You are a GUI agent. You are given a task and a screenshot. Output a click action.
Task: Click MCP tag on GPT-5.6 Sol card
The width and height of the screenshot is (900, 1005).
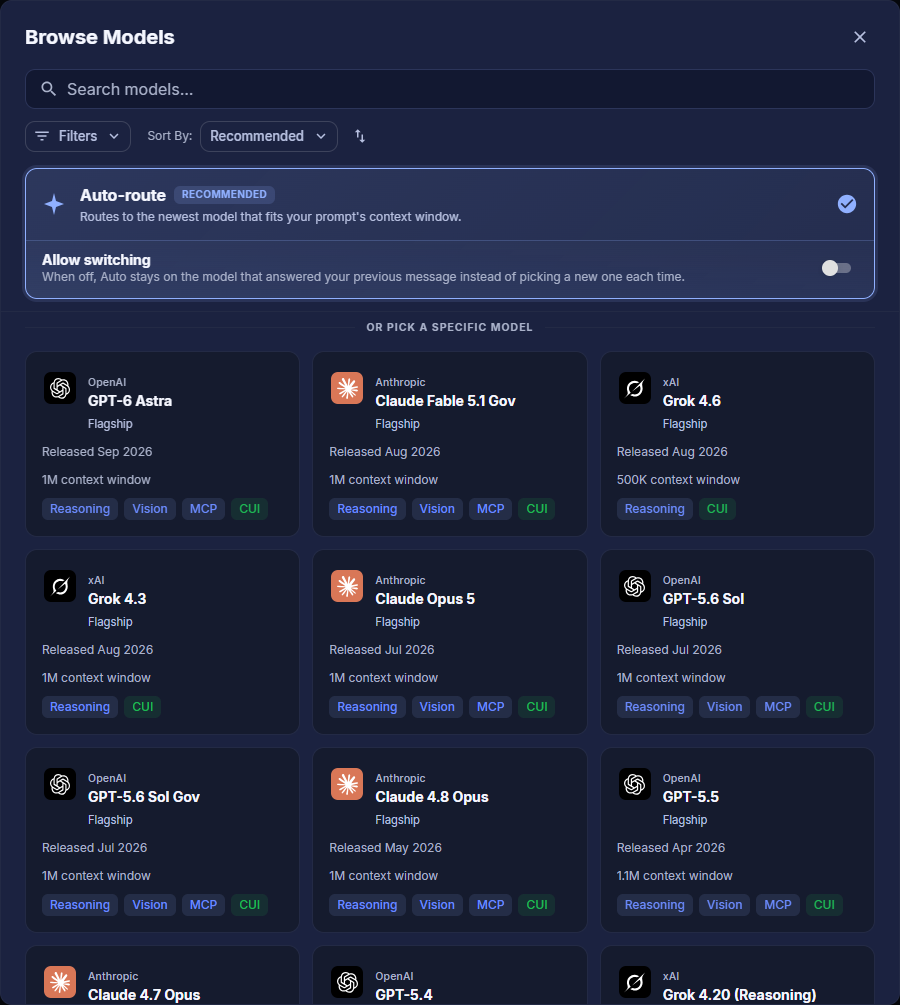pos(778,707)
